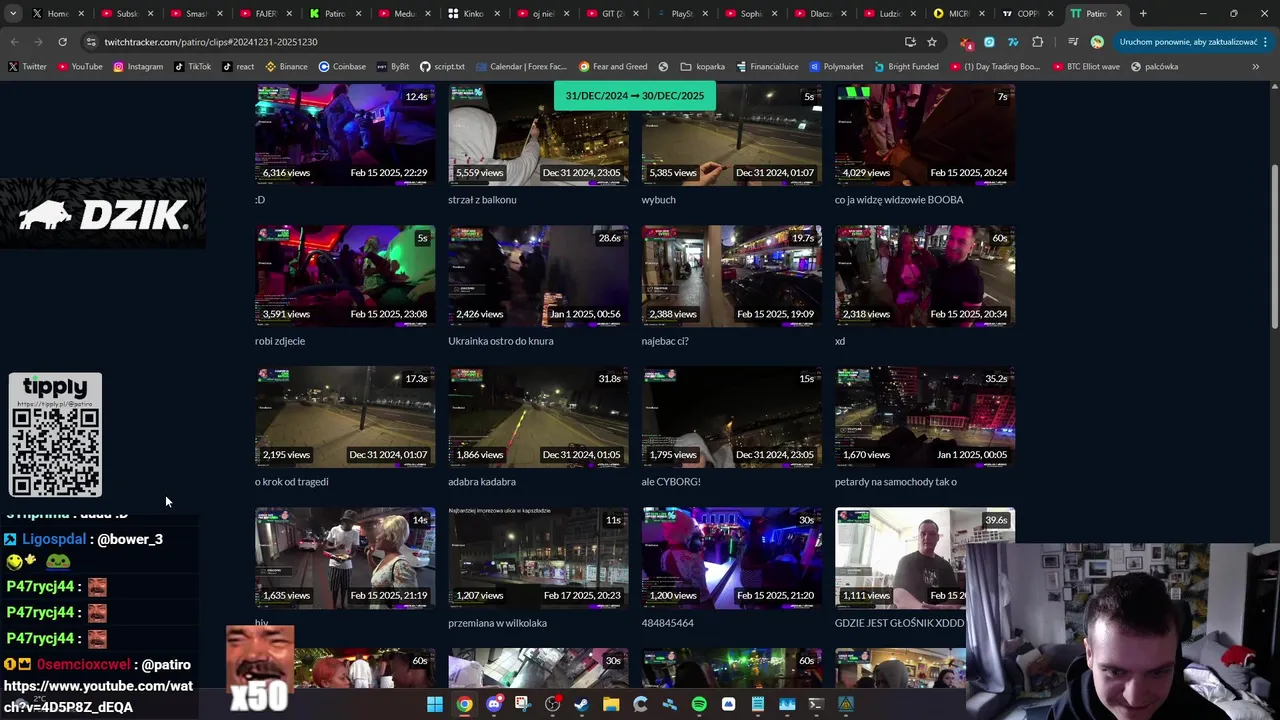Open Snipping Tool from the taskbar

[523, 704]
